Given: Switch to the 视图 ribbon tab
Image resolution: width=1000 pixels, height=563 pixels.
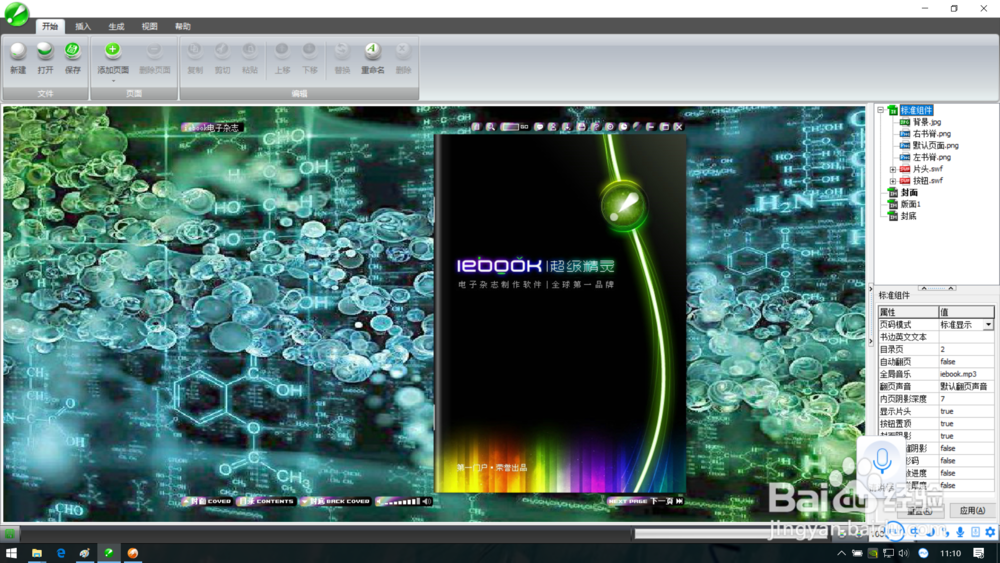Looking at the screenshot, I should (x=149, y=26).
